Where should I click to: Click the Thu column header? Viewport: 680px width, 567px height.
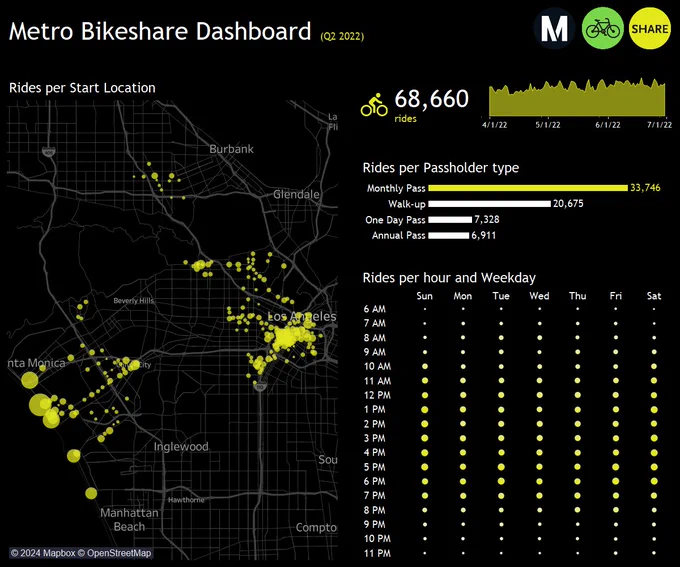click(x=578, y=296)
